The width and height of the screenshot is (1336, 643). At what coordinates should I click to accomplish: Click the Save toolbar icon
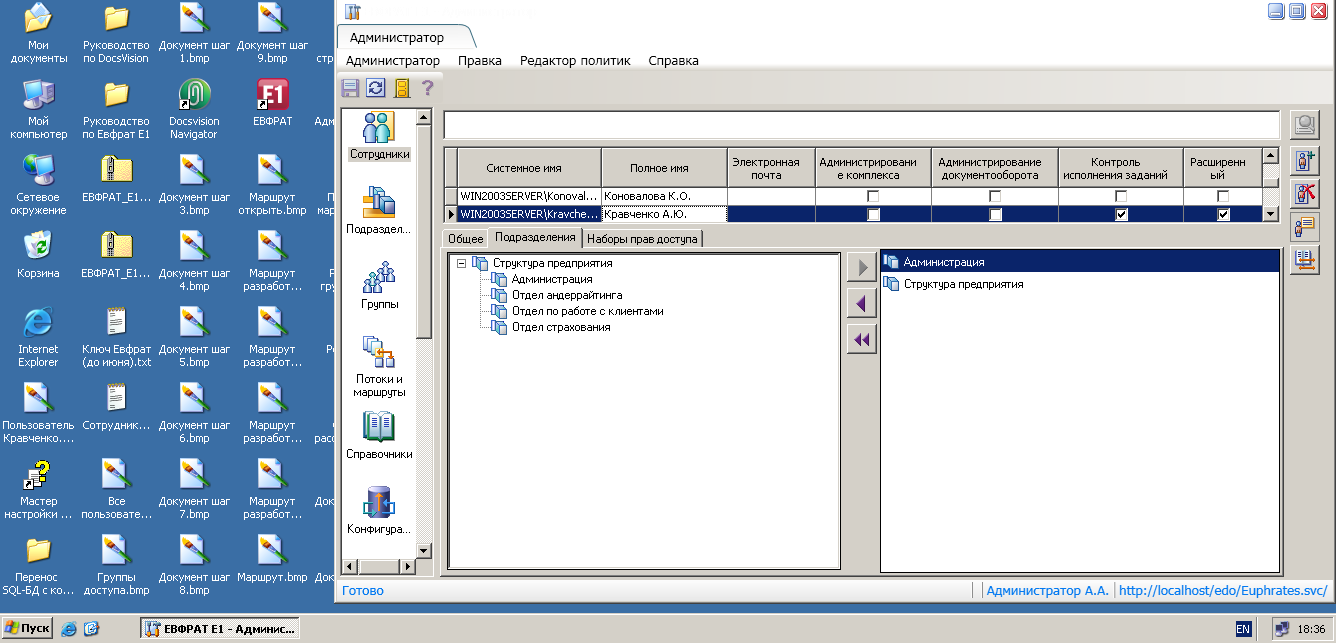tap(351, 88)
